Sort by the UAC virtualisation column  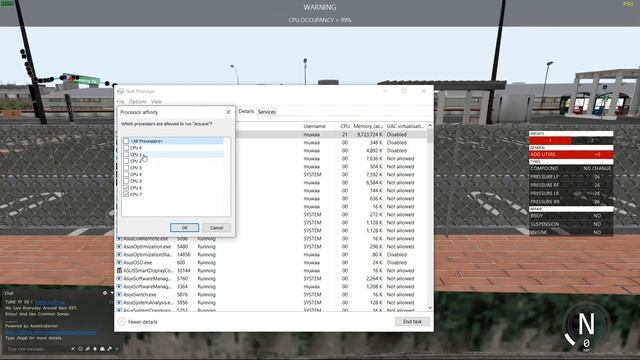(x=405, y=126)
